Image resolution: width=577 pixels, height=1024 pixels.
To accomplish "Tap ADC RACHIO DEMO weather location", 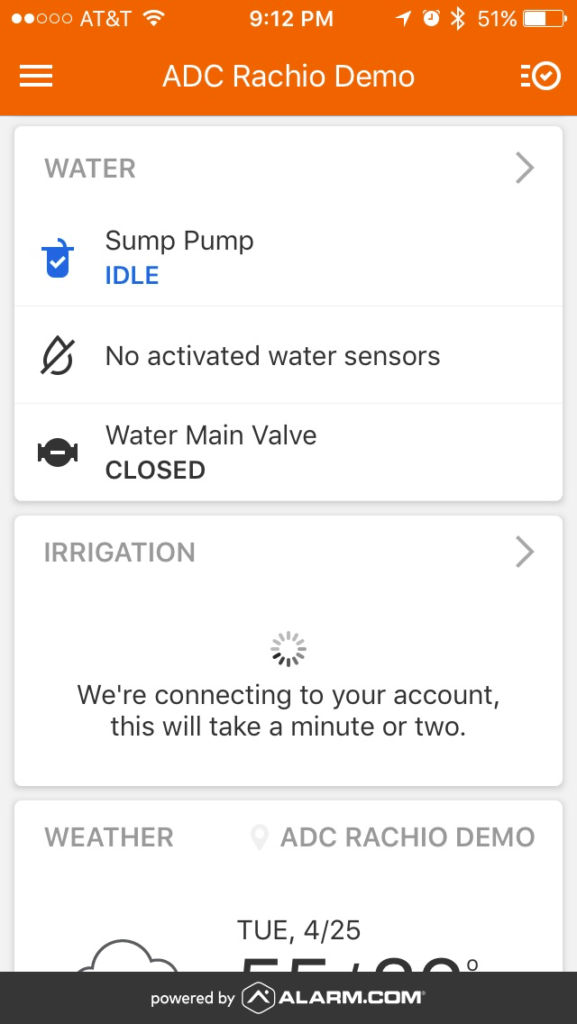I will click(407, 837).
